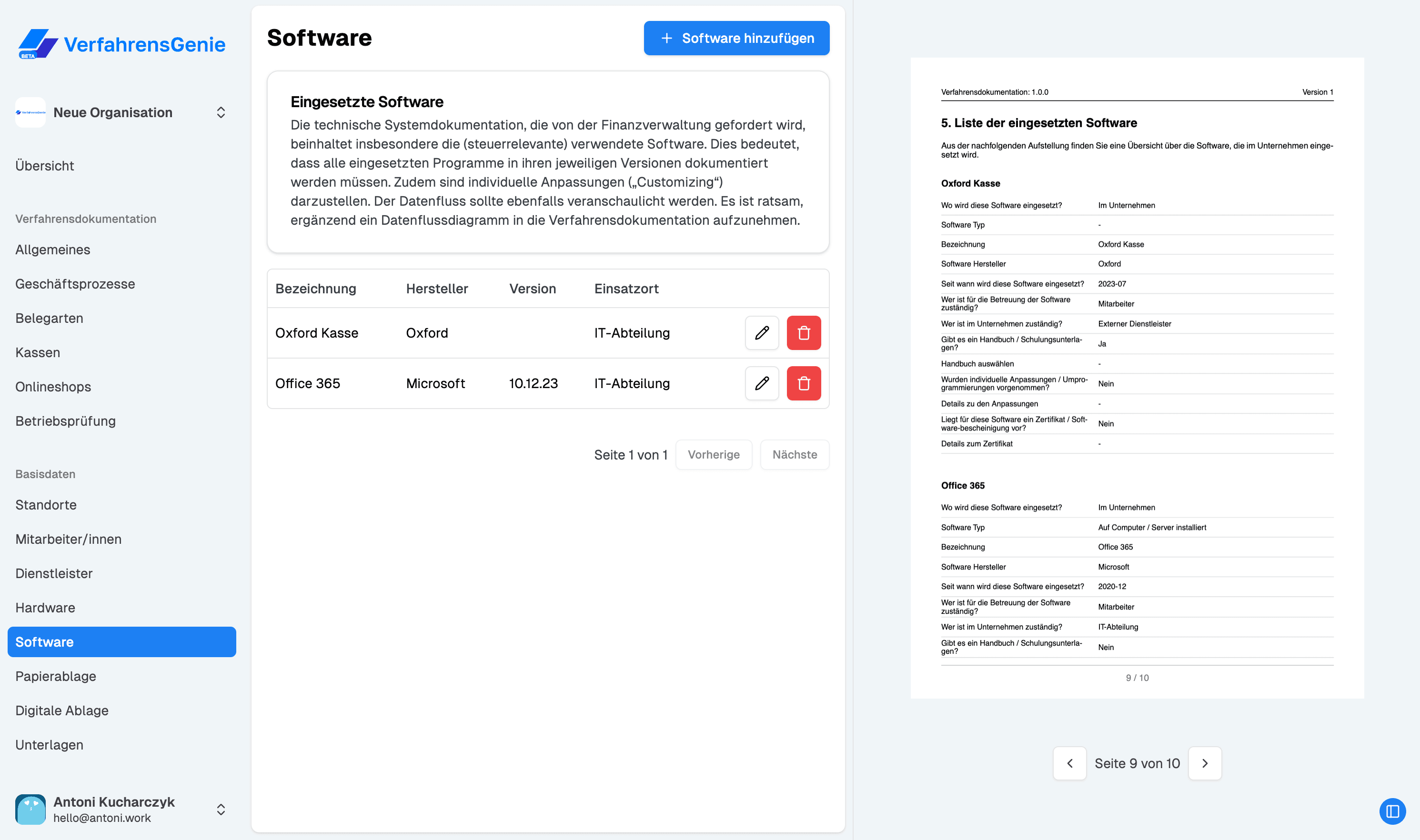Click Oxford Kasse's IT-Abteilung cell
This screenshot has height=840, width=1420.
coord(632,333)
